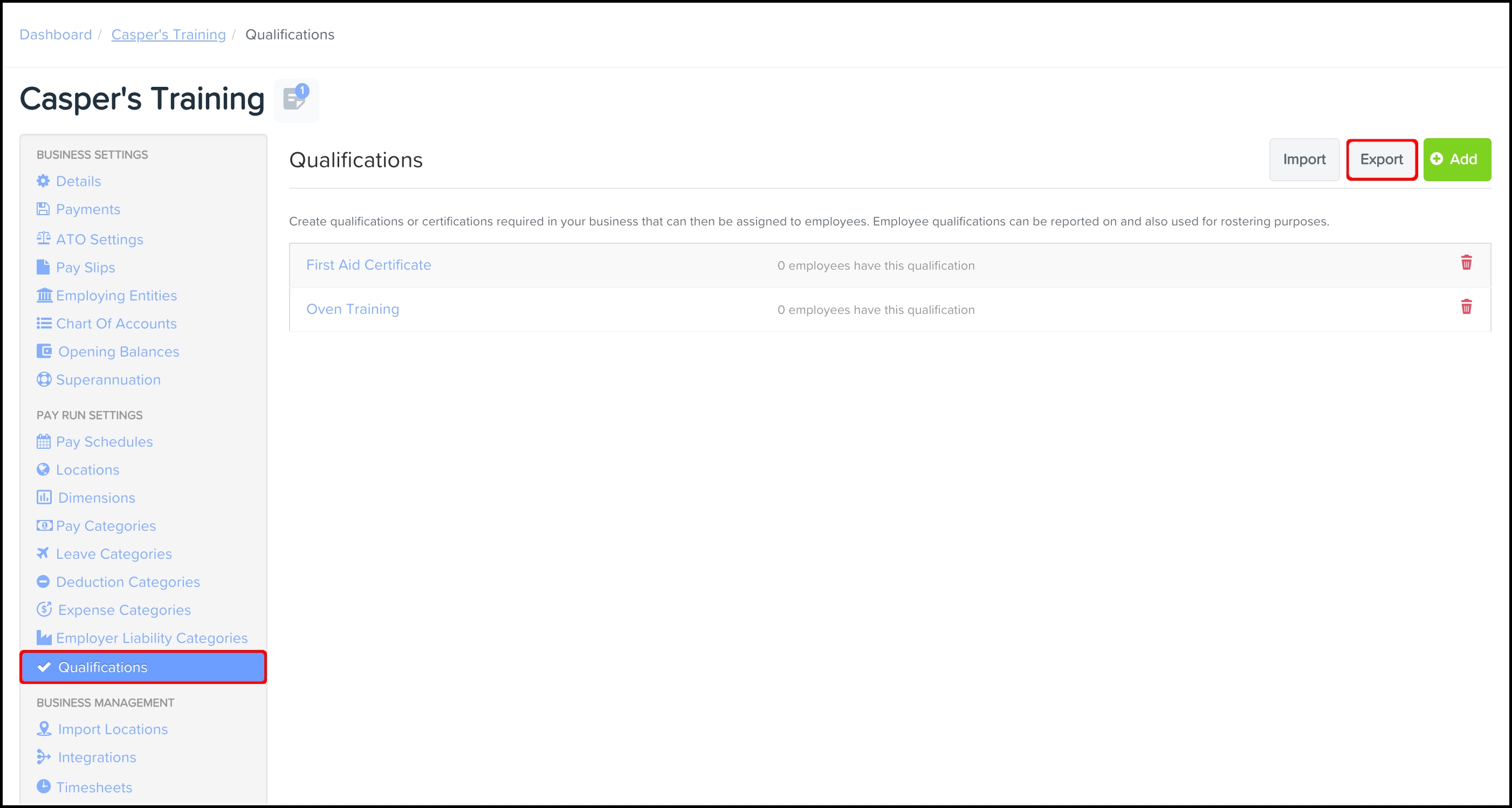Go to Chart Of Accounts
Image resolution: width=1512 pixels, height=808 pixels.
click(x=116, y=324)
